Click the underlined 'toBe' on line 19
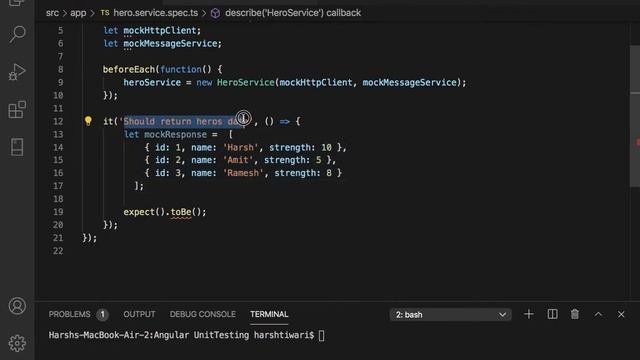 pyautogui.click(x=181, y=212)
